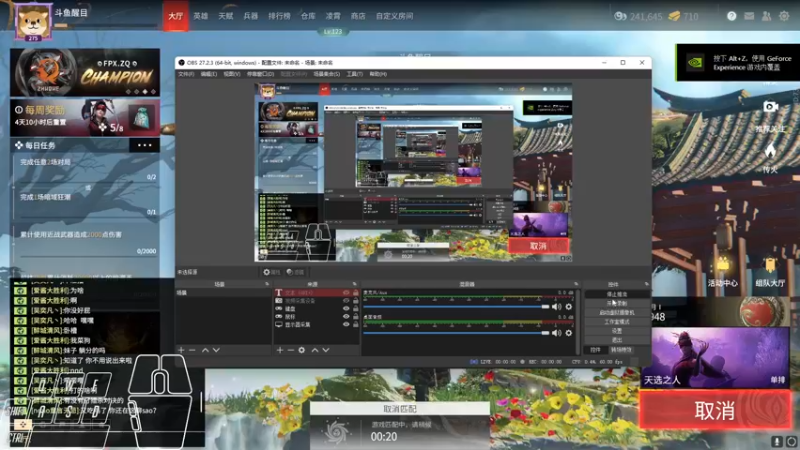Switch to game 商店 tab
800x450 pixels.
click(x=358, y=16)
